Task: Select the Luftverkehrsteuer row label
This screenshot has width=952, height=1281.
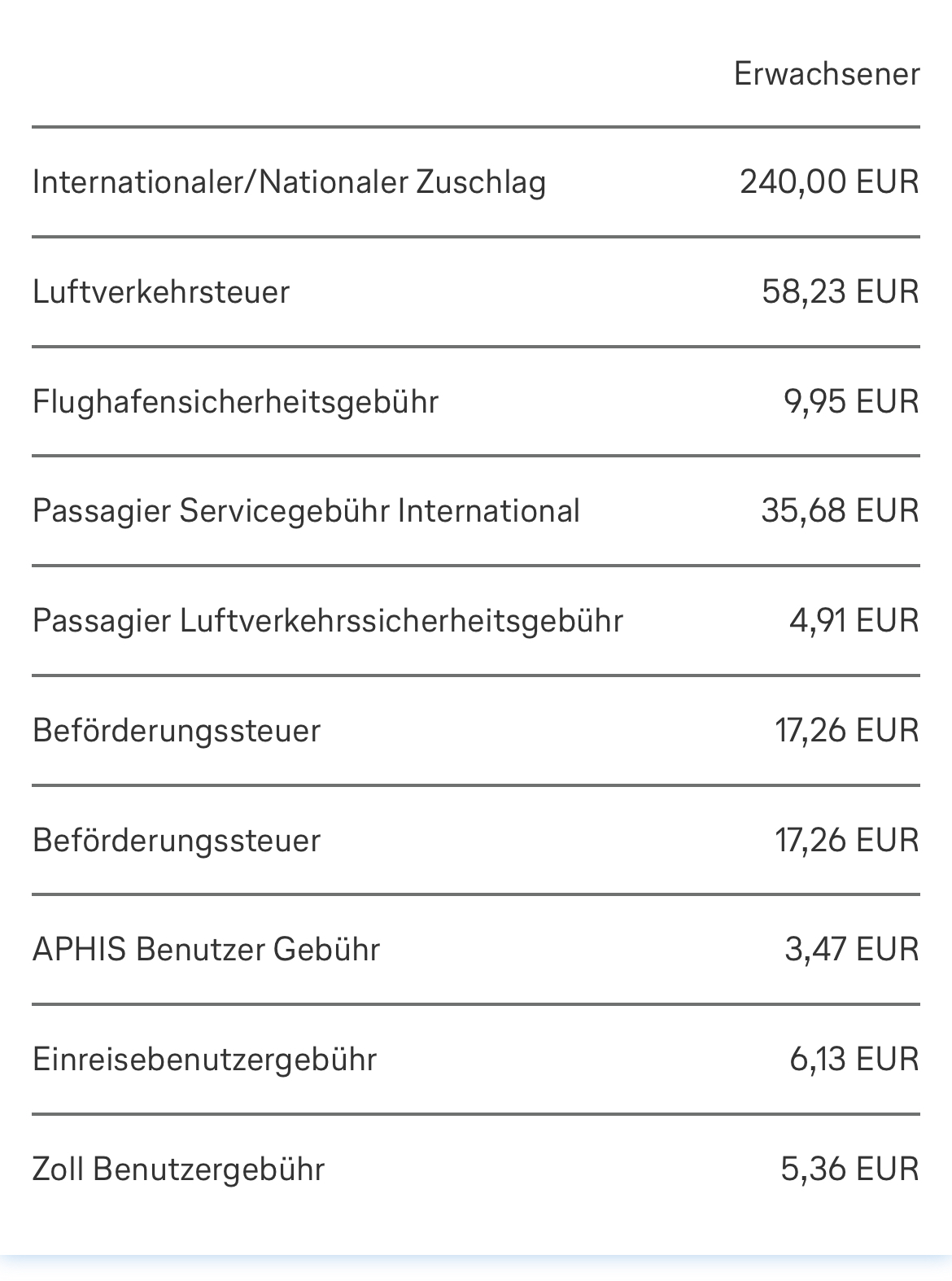Action: tap(161, 291)
